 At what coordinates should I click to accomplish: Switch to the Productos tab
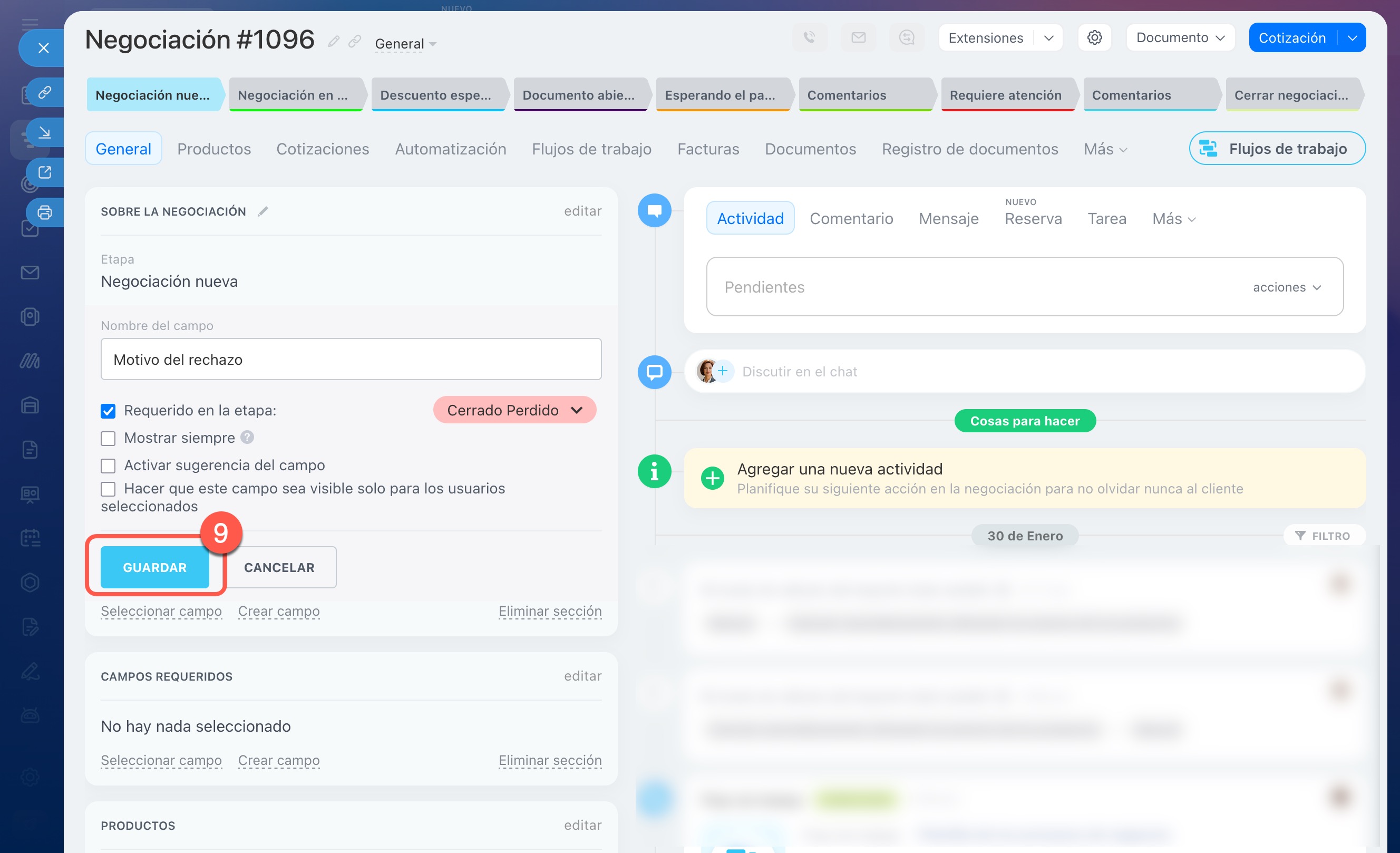tap(213, 149)
